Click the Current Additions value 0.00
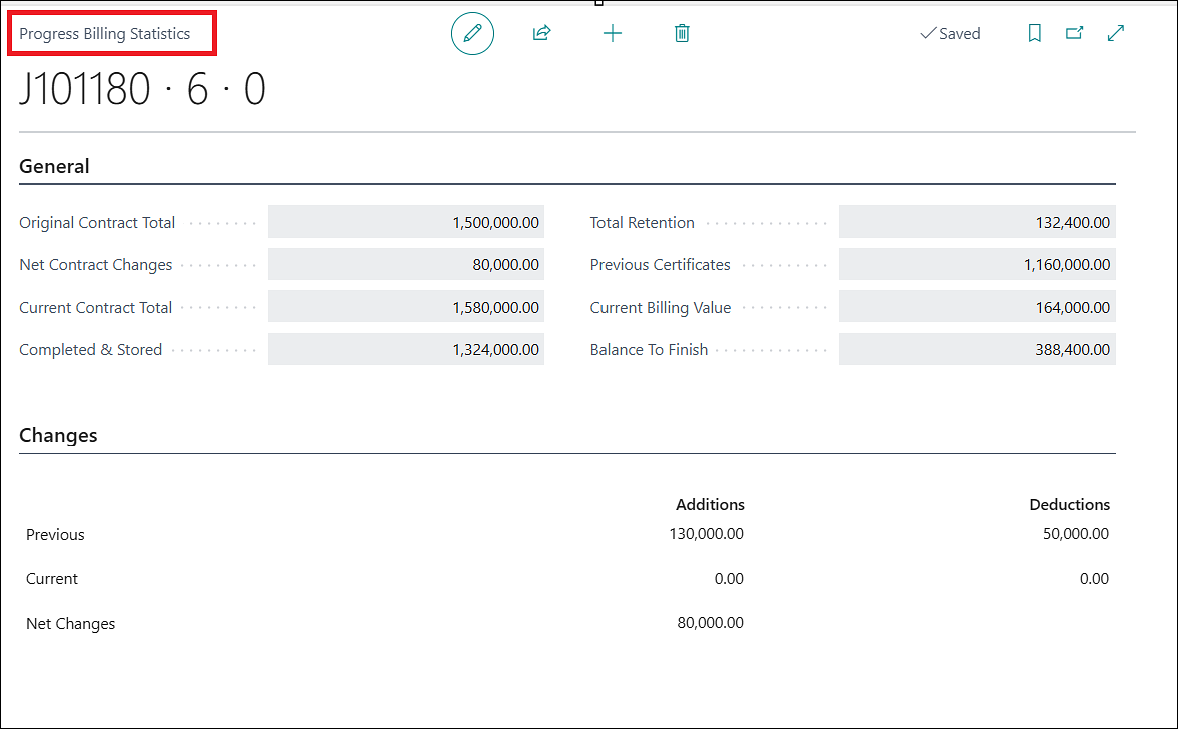The width and height of the screenshot is (1178, 729). 729,579
